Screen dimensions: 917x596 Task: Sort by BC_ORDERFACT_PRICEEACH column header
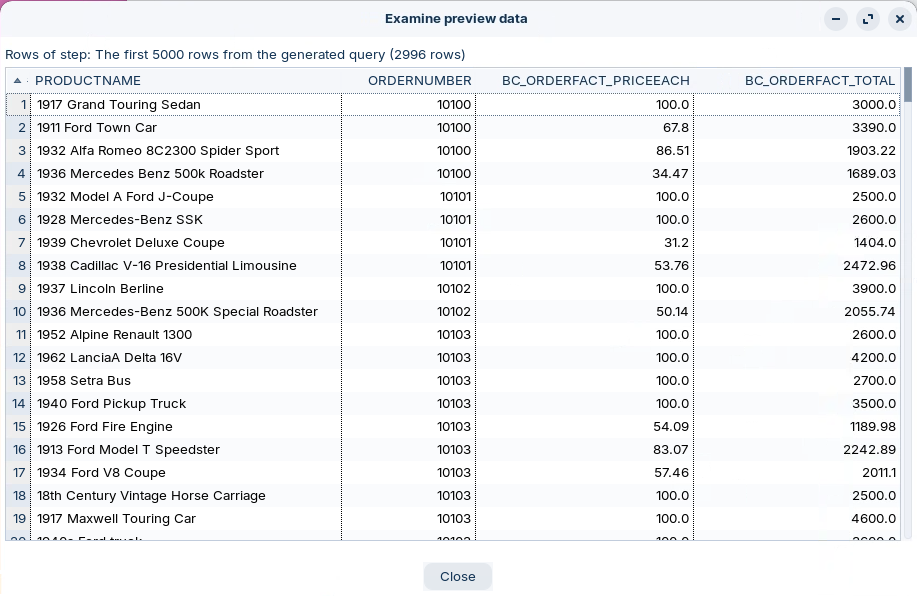click(x=595, y=81)
